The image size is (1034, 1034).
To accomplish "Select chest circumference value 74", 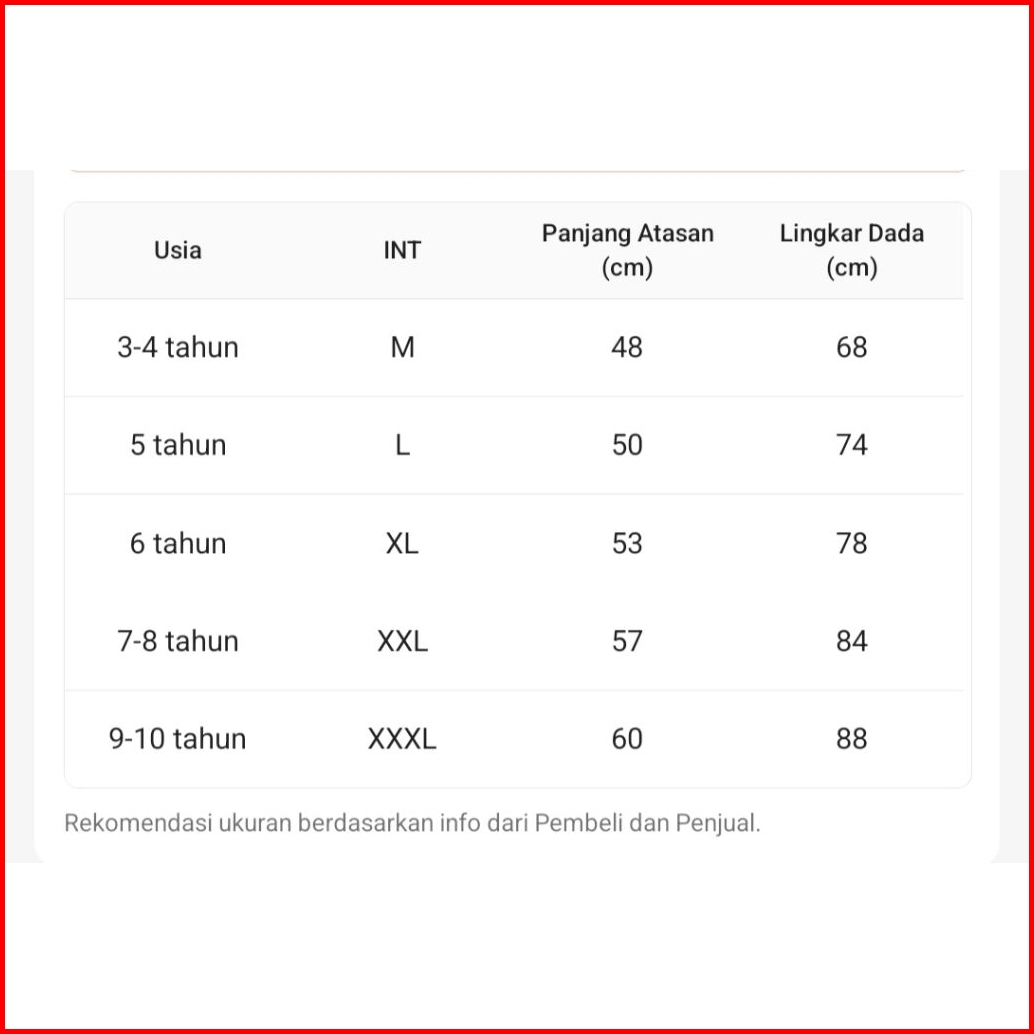I will (852, 445).
